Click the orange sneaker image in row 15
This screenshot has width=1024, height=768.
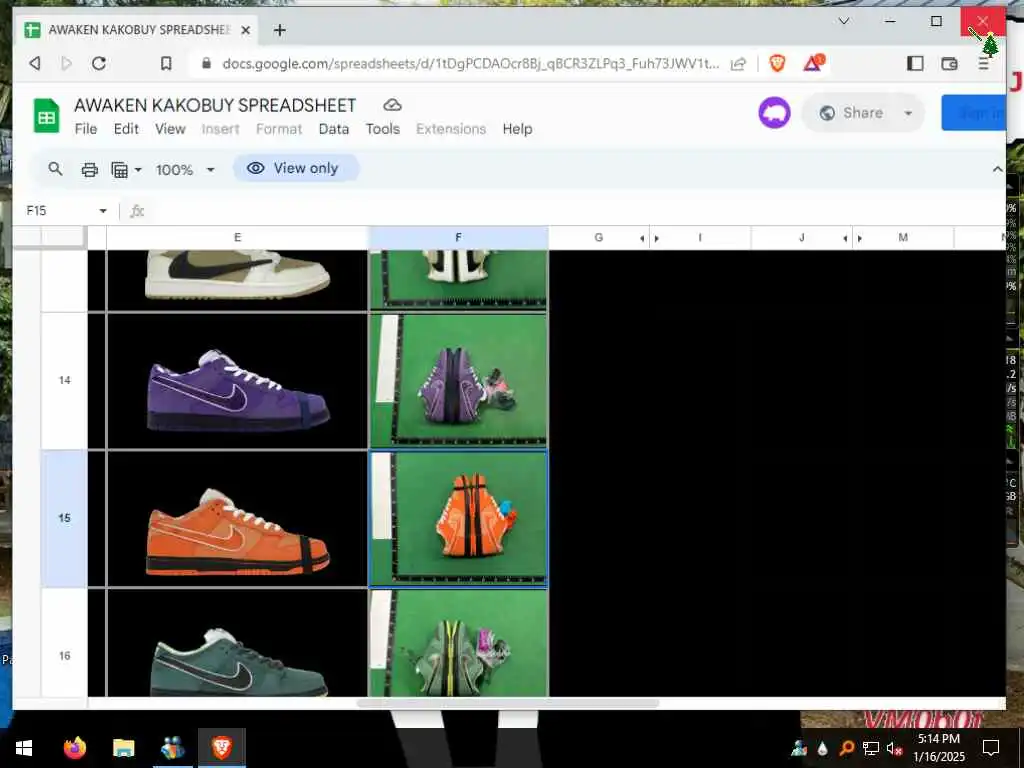point(238,532)
